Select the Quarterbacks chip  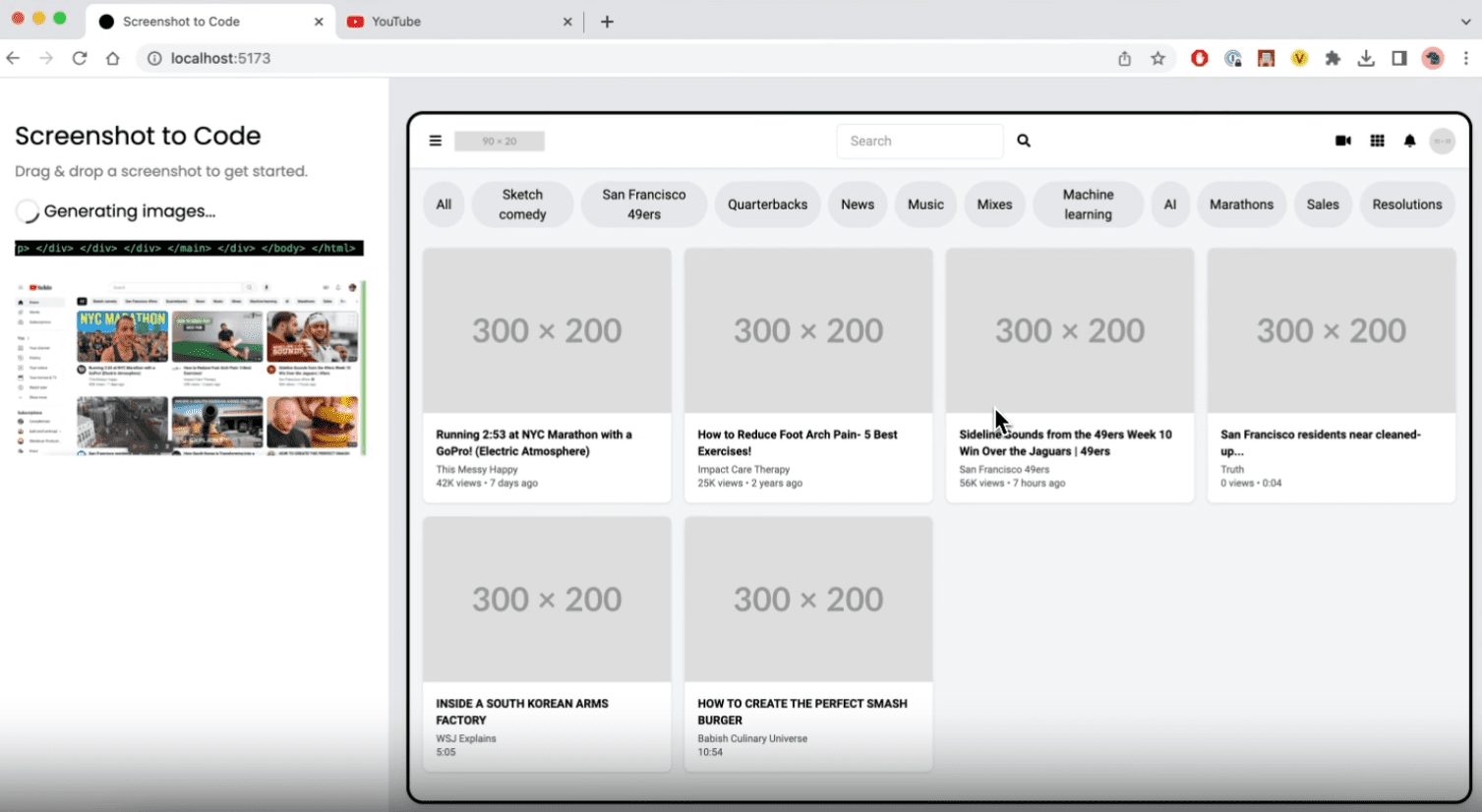tap(767, 204)
